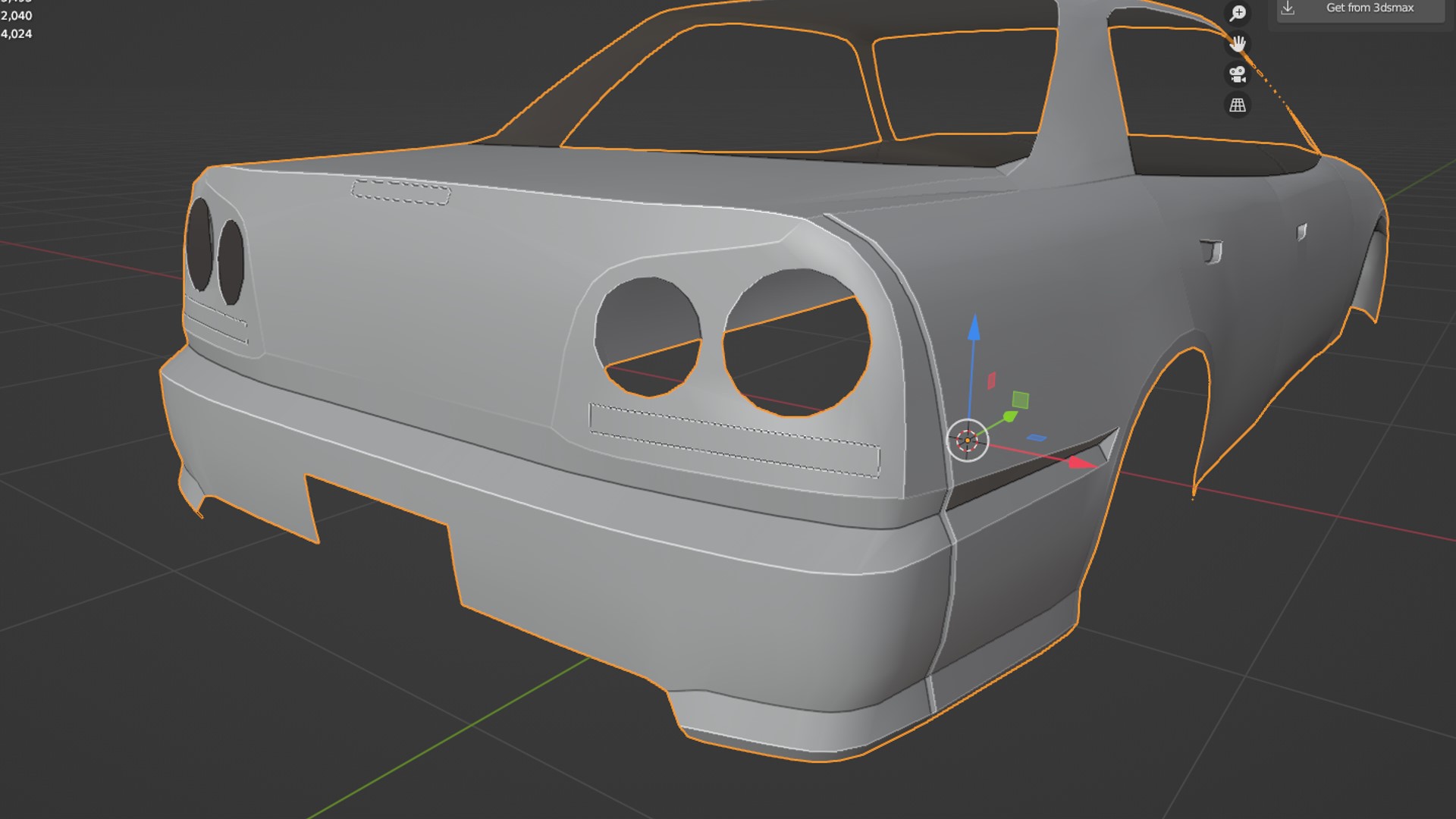The width and height of the screenshot is (1456, 819).
Task: Click the zoom magnifier viewport icon
Action: click(1238, 13)
